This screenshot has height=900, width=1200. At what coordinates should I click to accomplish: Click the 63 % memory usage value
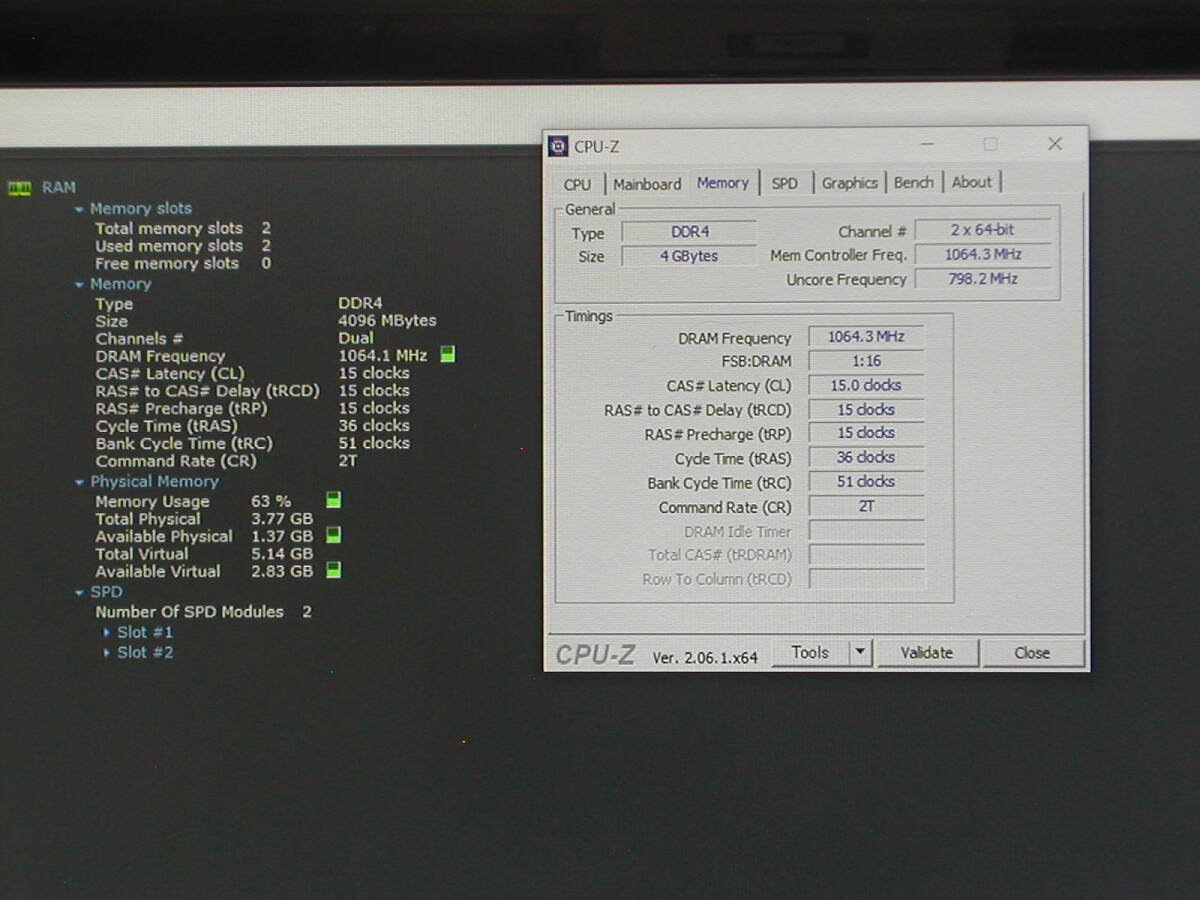click(271, 501)
